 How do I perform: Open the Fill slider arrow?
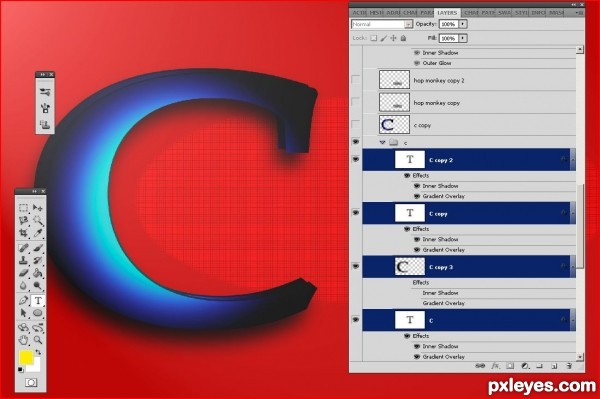463,38
